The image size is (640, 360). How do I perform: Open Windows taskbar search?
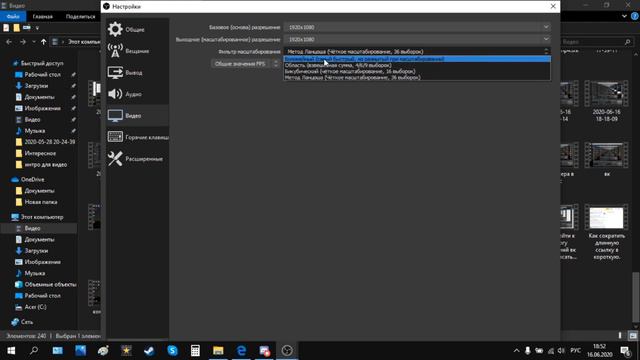[x=34, y=351]
